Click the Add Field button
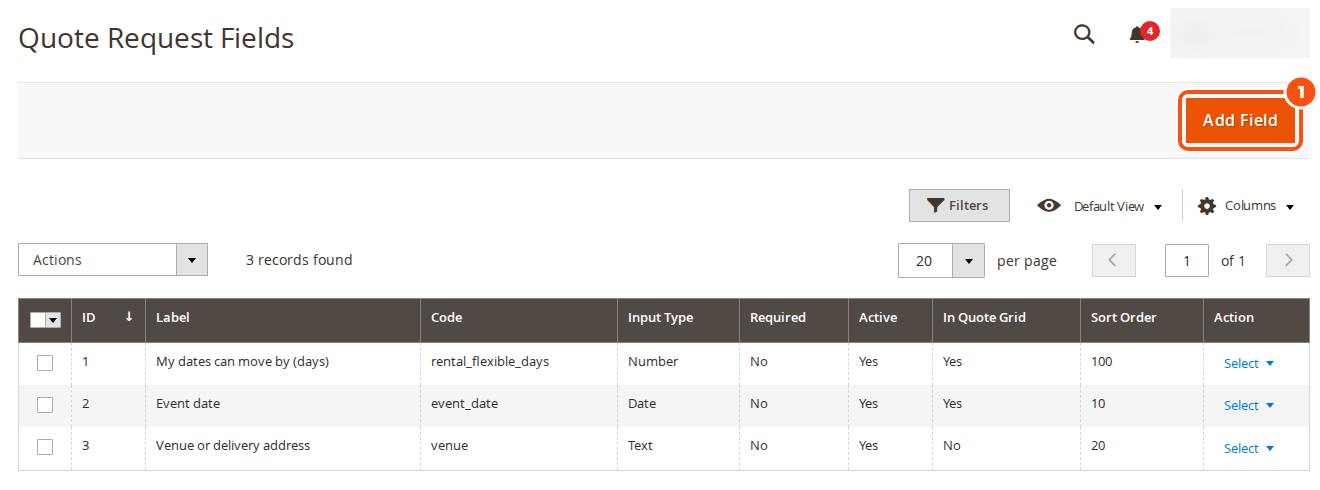Screen dimensions: 1320x490 point(1240,120)
